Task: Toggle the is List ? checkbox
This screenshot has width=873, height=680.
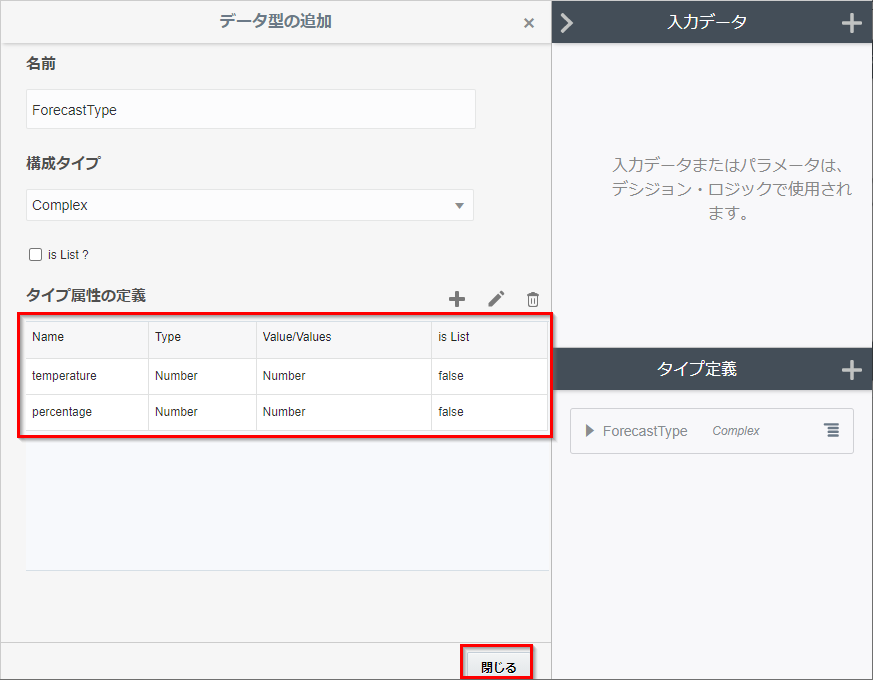Action: [x=36, y=255]
